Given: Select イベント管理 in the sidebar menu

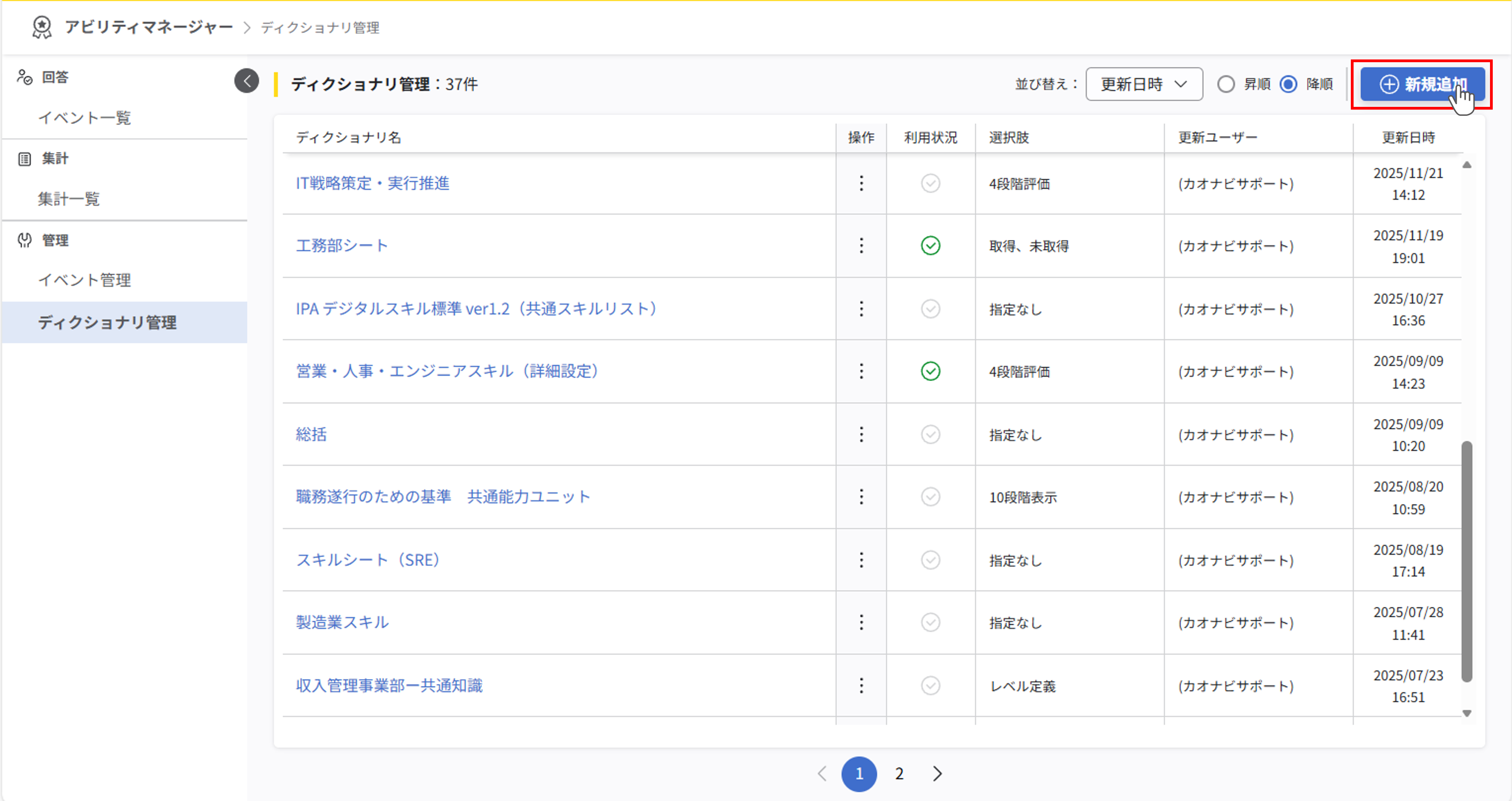Looking at the screenshot, I should click(x=86, y=280).
